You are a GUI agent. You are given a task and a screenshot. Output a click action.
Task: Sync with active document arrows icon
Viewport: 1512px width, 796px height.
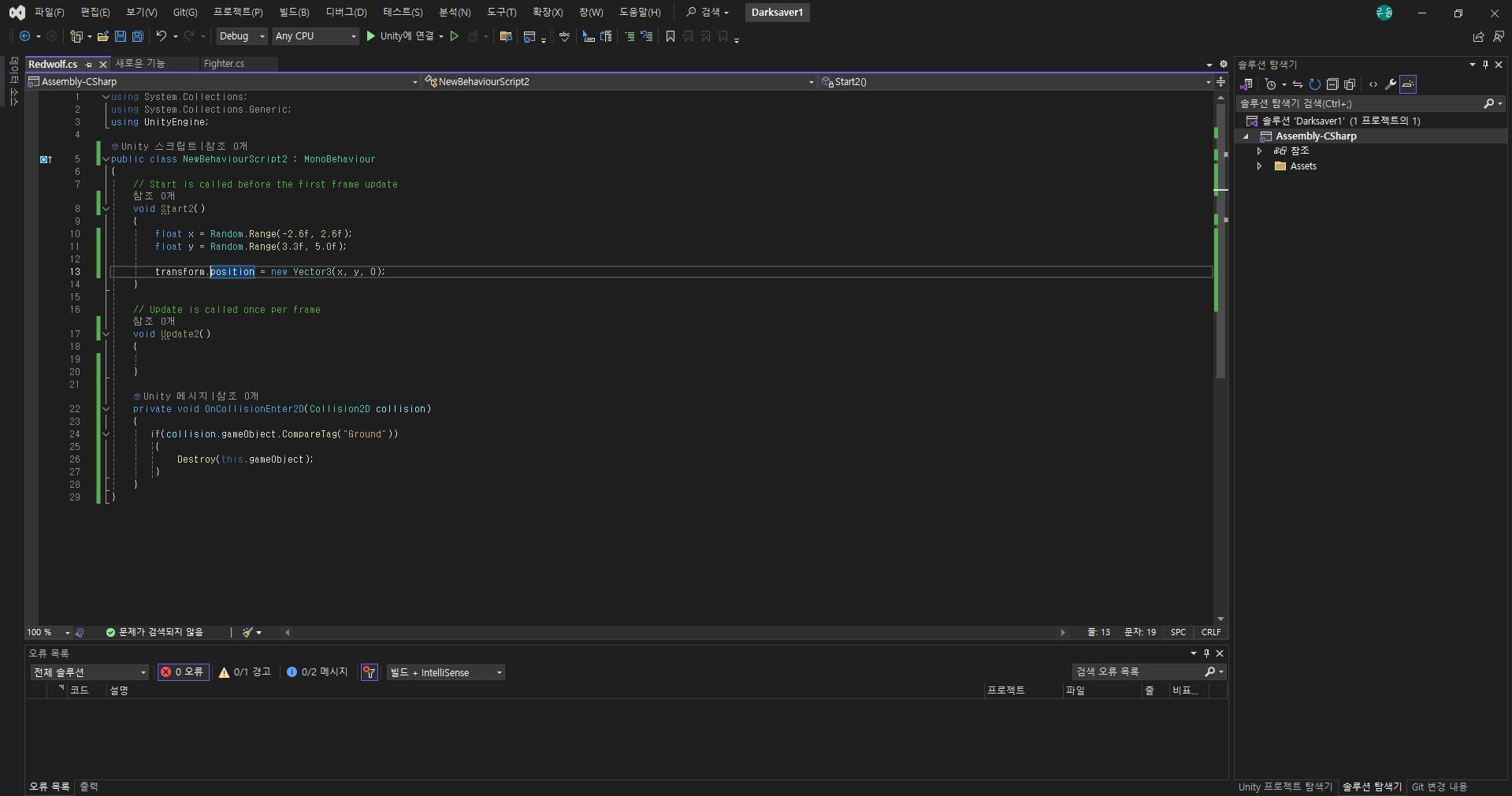(1298, 84)
